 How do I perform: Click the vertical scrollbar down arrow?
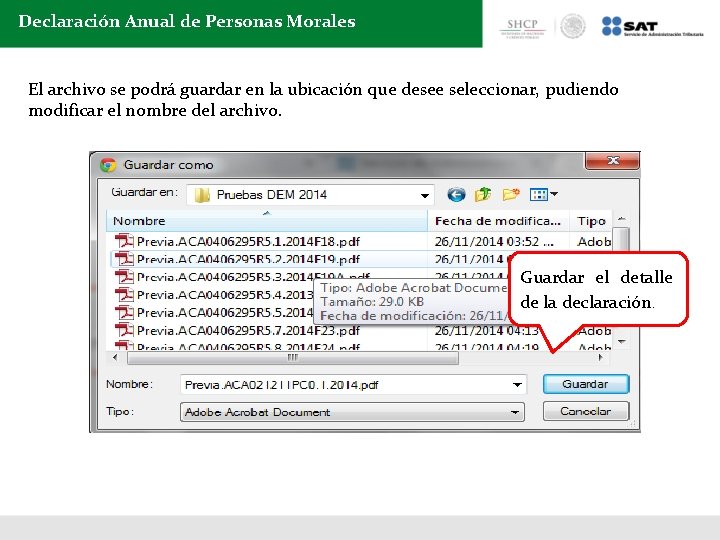pyautogui.click(x=622, y=341)
